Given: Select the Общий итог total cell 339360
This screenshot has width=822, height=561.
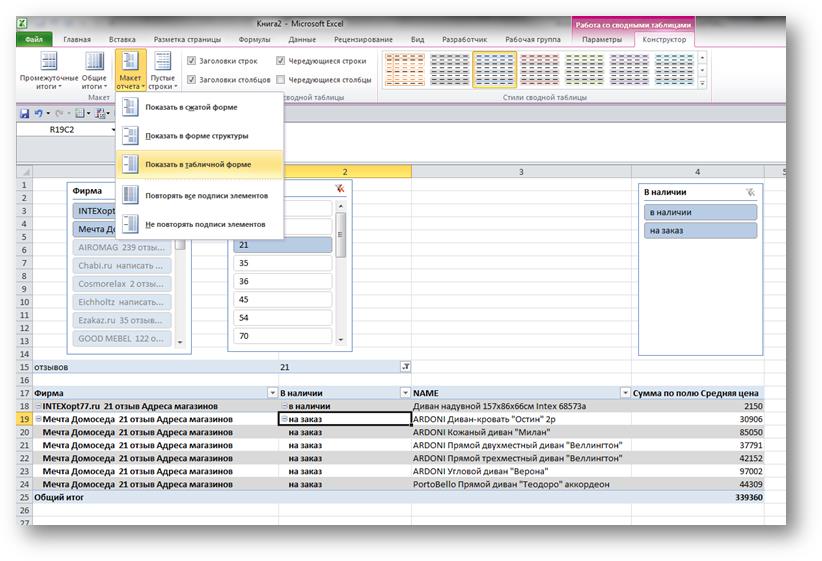Looking at the screenshot, I should coord(697,497).
